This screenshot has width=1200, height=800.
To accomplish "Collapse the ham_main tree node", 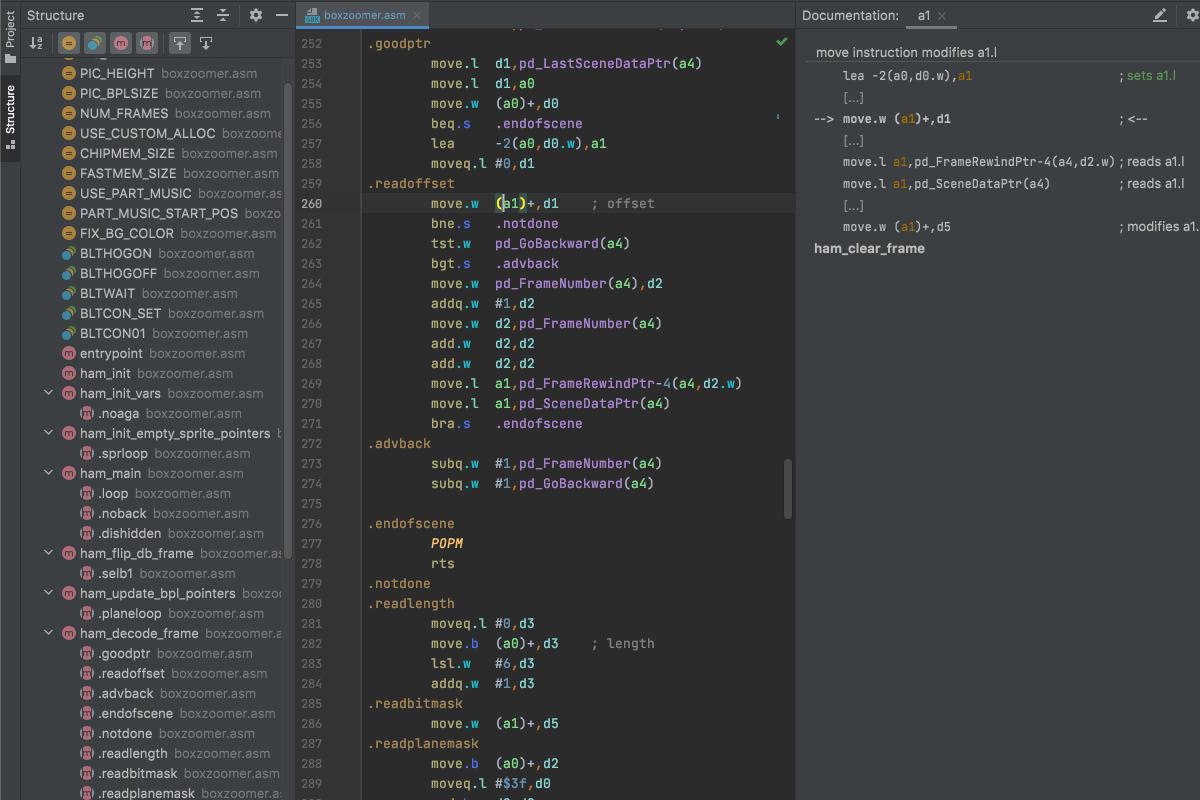I will (48, 473).
